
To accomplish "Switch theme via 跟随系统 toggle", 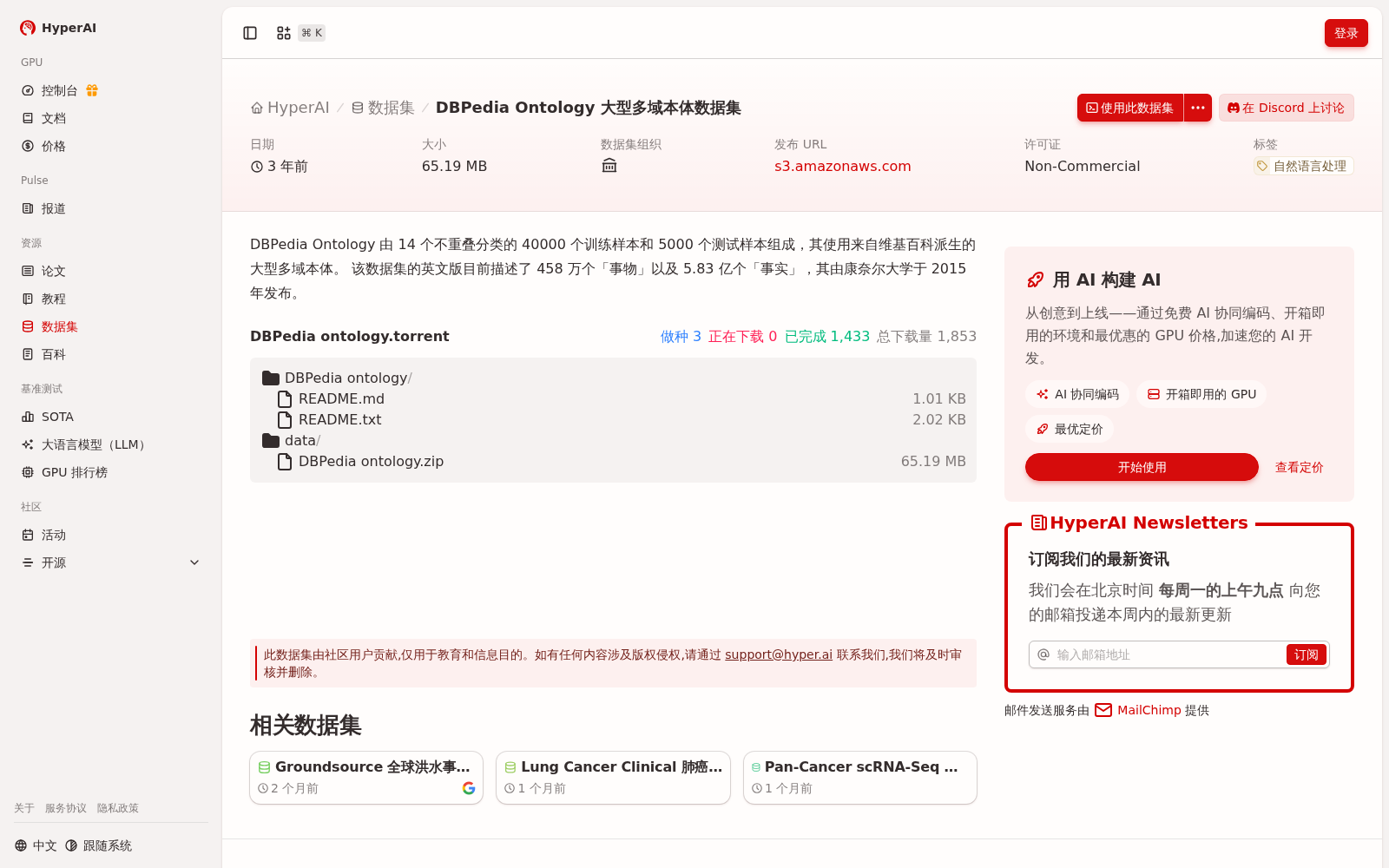I will [99, 845].
